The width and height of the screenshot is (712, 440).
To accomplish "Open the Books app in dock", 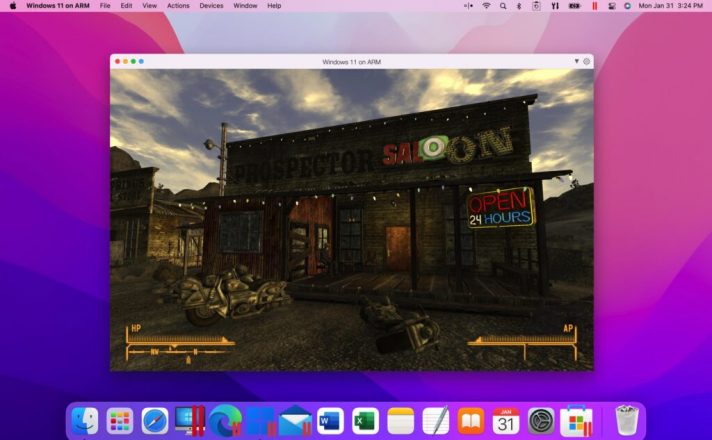I will pos(471,420).
